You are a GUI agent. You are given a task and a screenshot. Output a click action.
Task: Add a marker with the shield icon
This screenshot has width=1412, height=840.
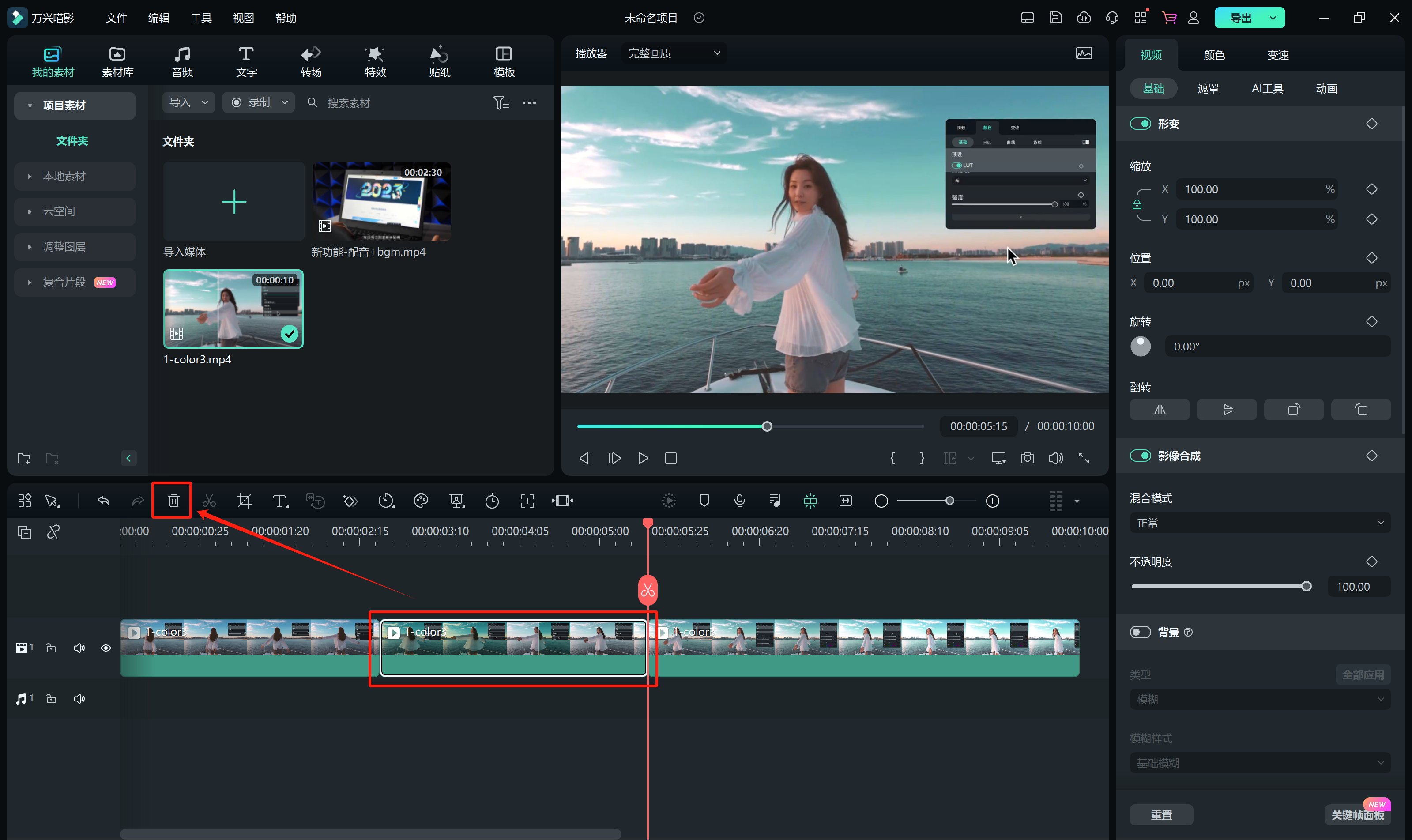pyautogui.click(x=704, y=501)
